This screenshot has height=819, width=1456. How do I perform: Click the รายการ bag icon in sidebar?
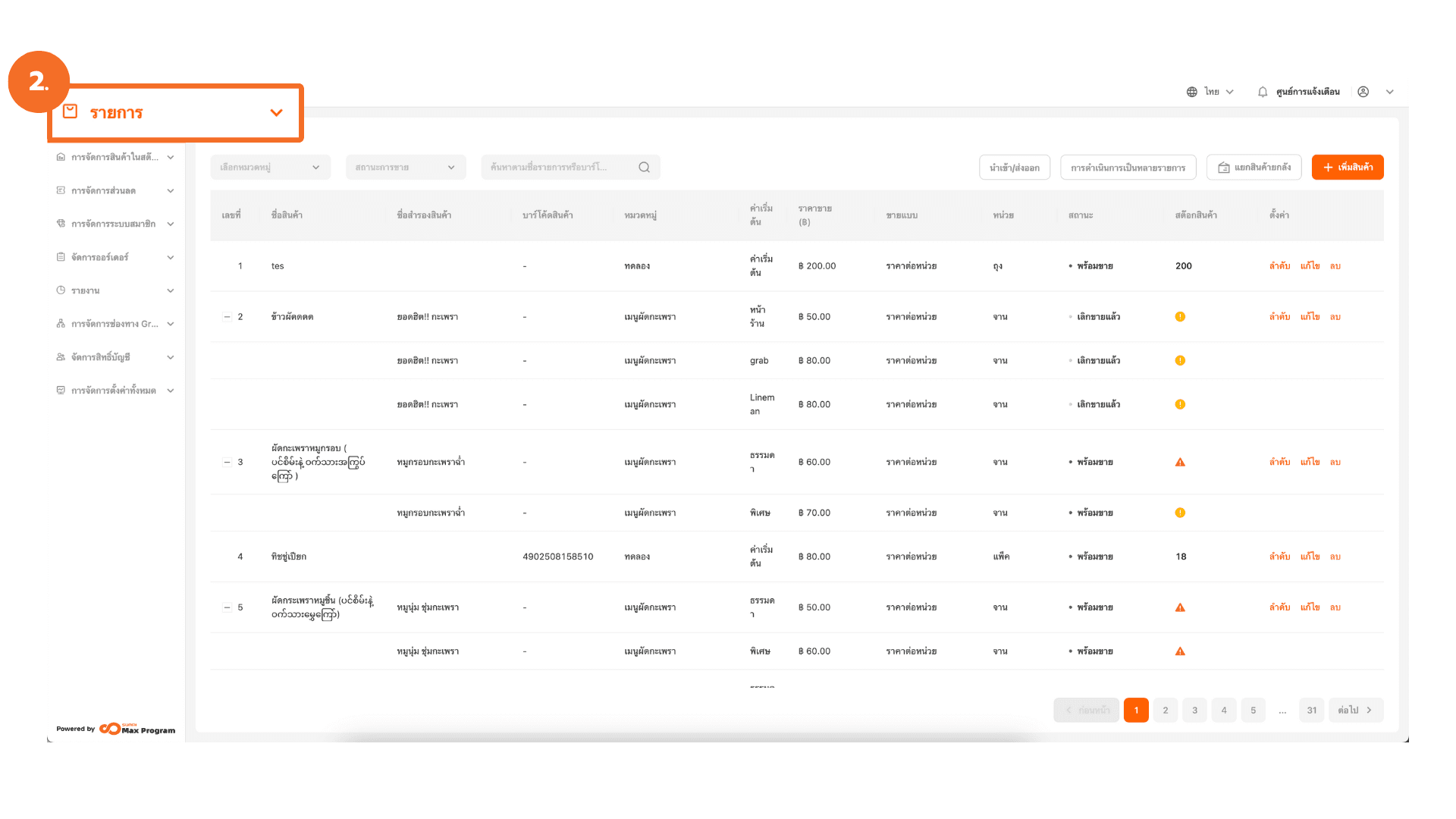pos(71,111)
